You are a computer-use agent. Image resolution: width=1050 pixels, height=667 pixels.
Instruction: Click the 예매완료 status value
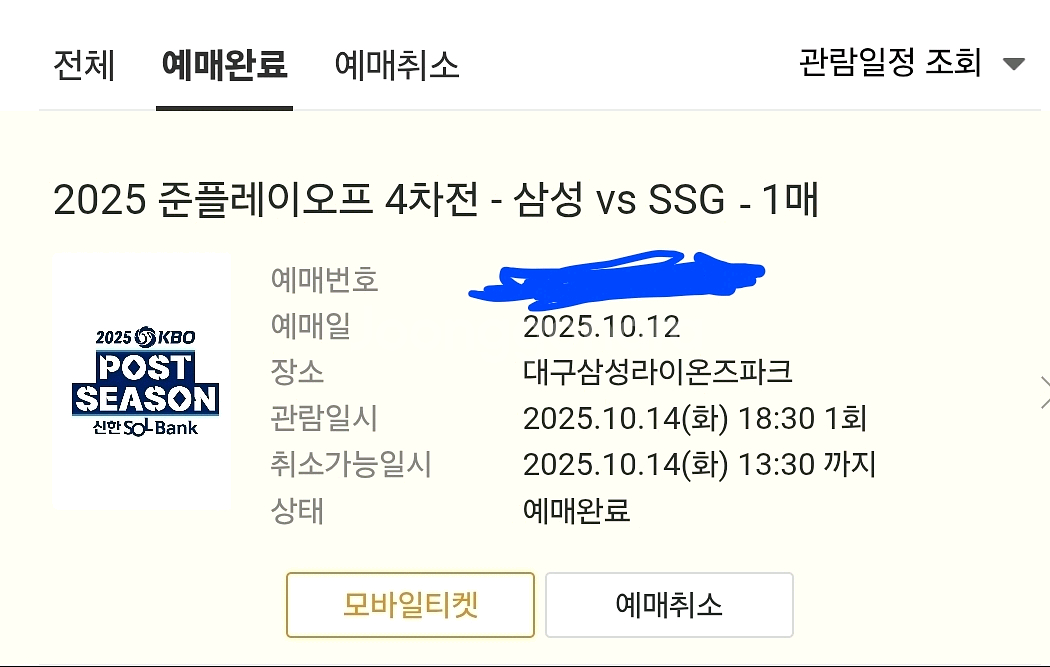click(576, 511)
